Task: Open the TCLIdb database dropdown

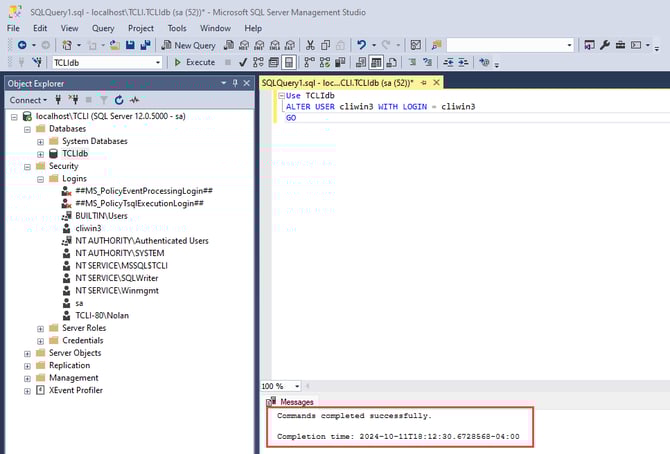Action: [156, 62]
